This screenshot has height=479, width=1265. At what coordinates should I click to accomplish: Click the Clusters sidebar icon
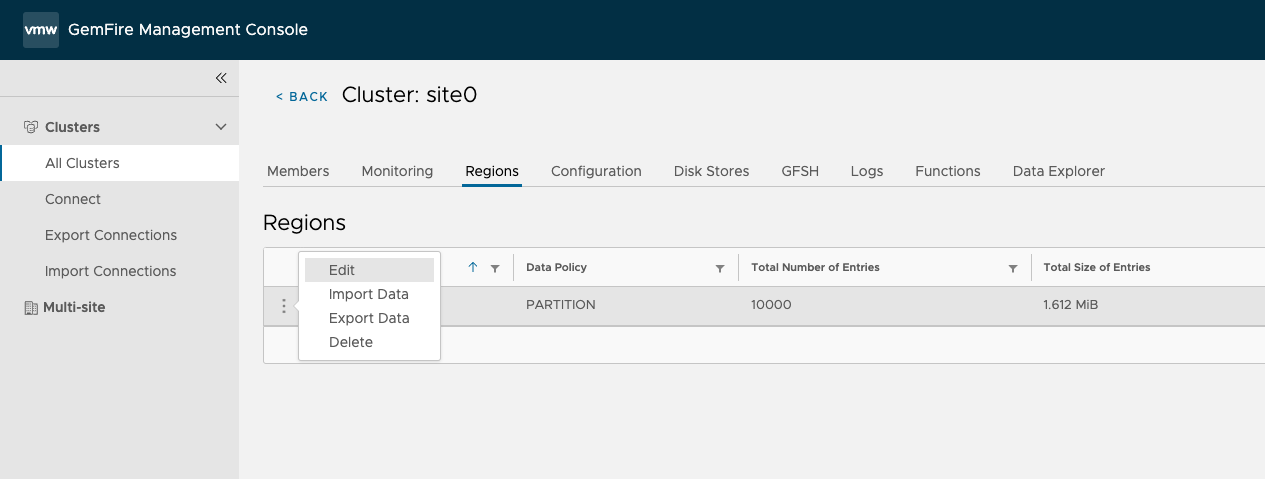(31, 127)
